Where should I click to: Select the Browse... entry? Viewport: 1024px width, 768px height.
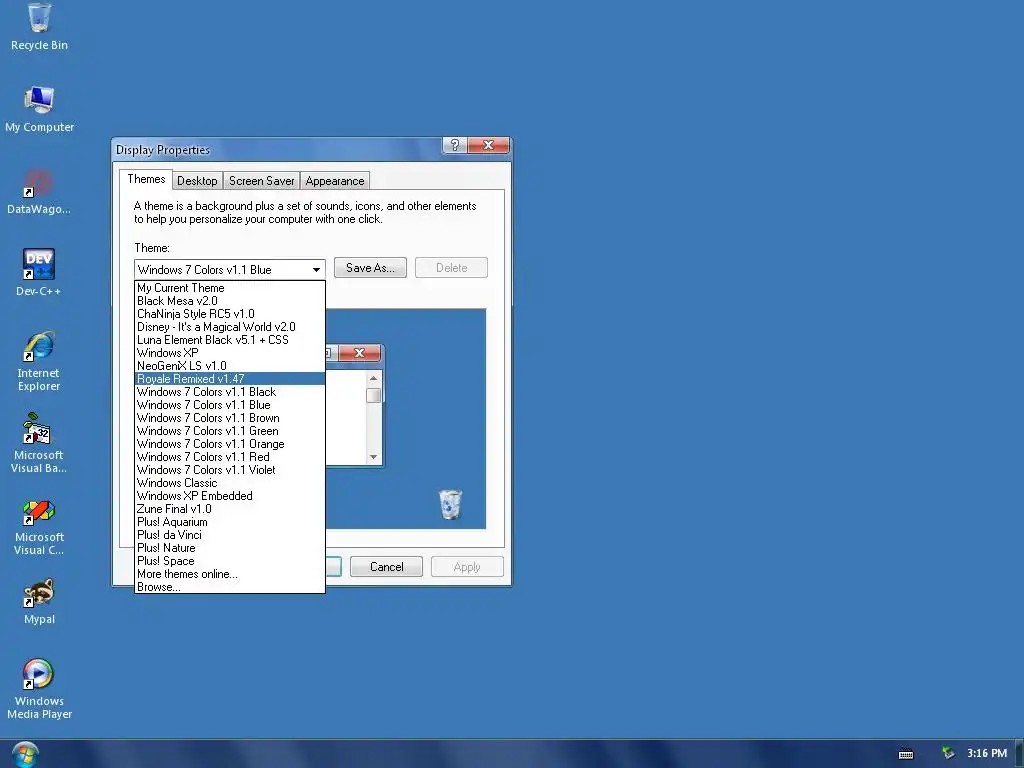click(x=230, y=587)
